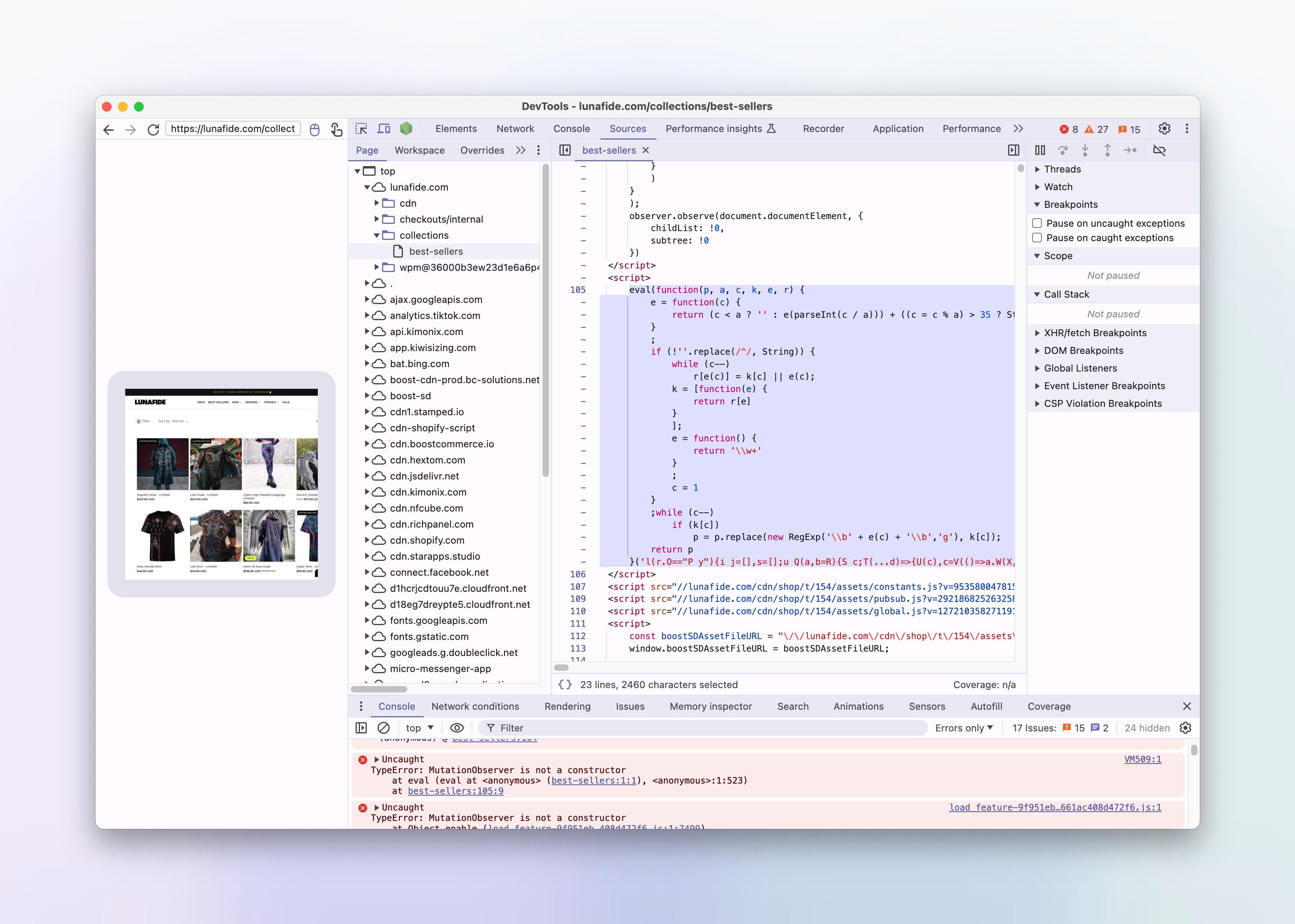Open the DevTools settings gear
Screen dimensions: 1295x924
(x=1164, y=128)
